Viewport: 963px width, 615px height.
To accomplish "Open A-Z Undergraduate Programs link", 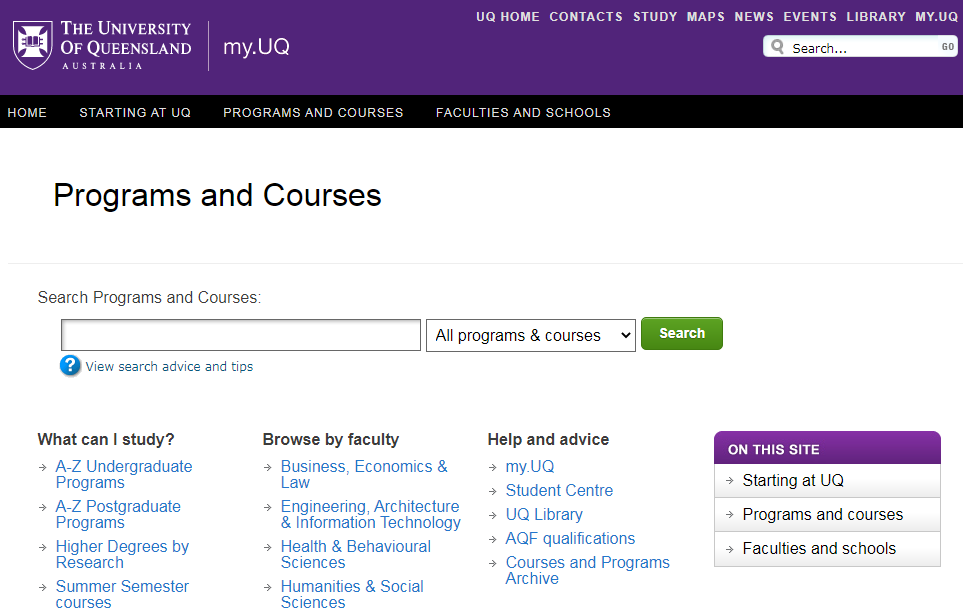I will (x=124, y=474).
